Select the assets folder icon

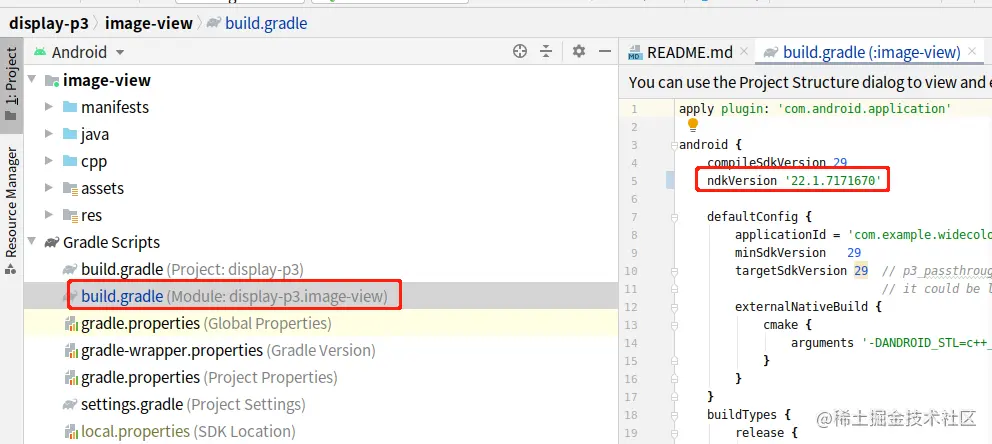point(70,188)
